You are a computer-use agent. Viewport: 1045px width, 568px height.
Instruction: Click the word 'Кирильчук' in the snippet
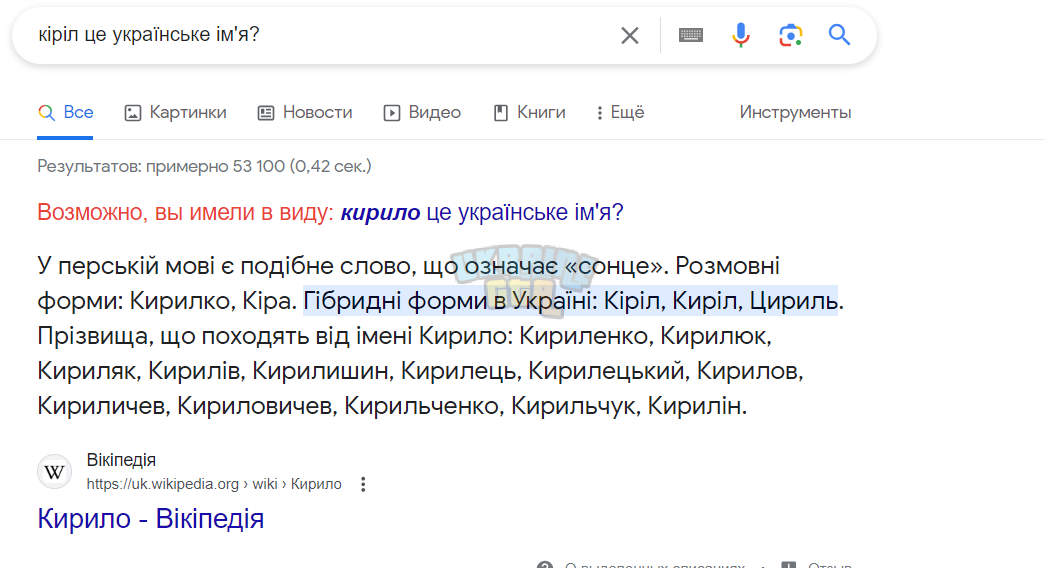point(573,405)
